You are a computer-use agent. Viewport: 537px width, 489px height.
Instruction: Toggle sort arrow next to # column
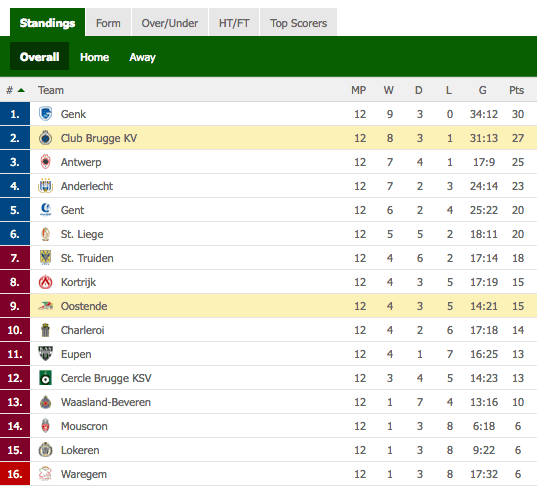click(x=21, y=90)
